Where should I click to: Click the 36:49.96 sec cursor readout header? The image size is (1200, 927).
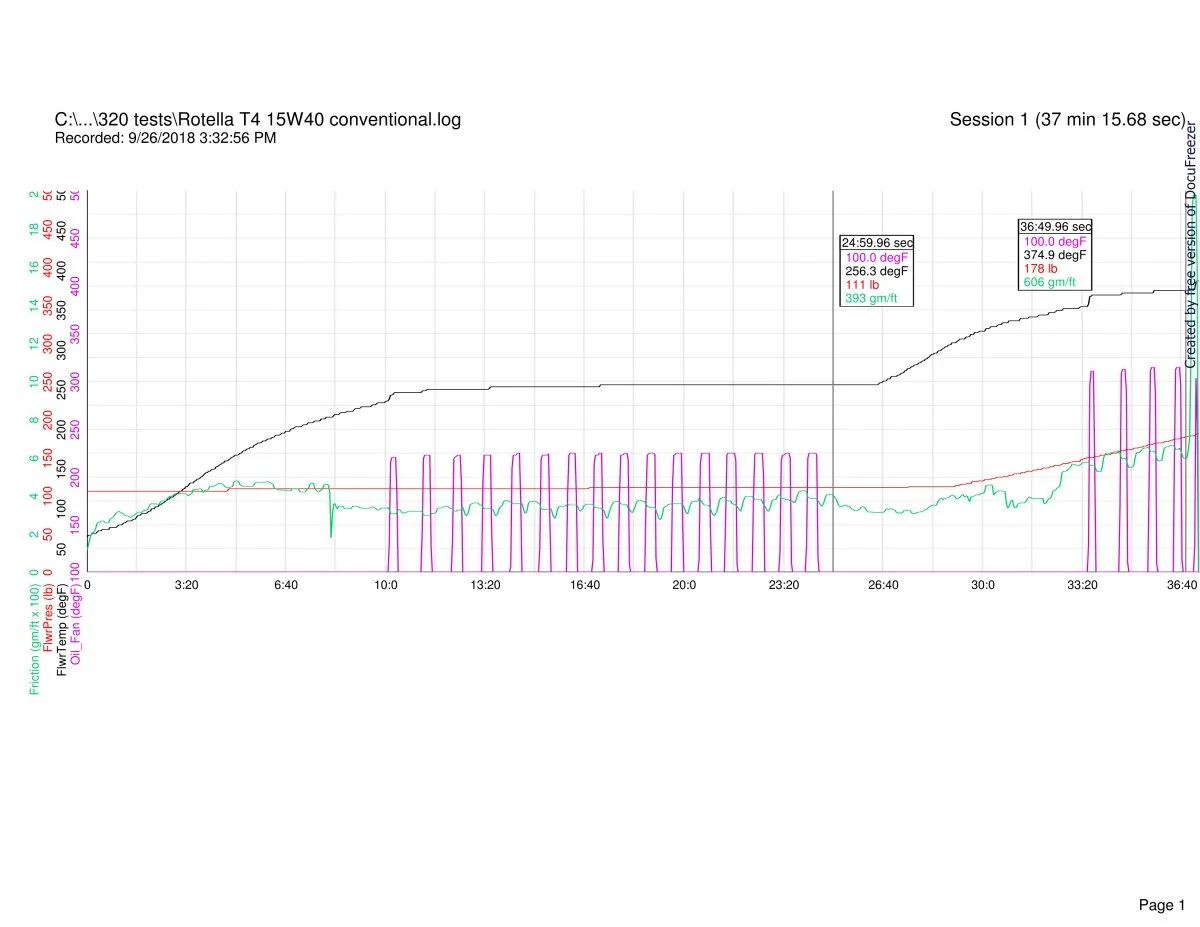click(1055, 227)
